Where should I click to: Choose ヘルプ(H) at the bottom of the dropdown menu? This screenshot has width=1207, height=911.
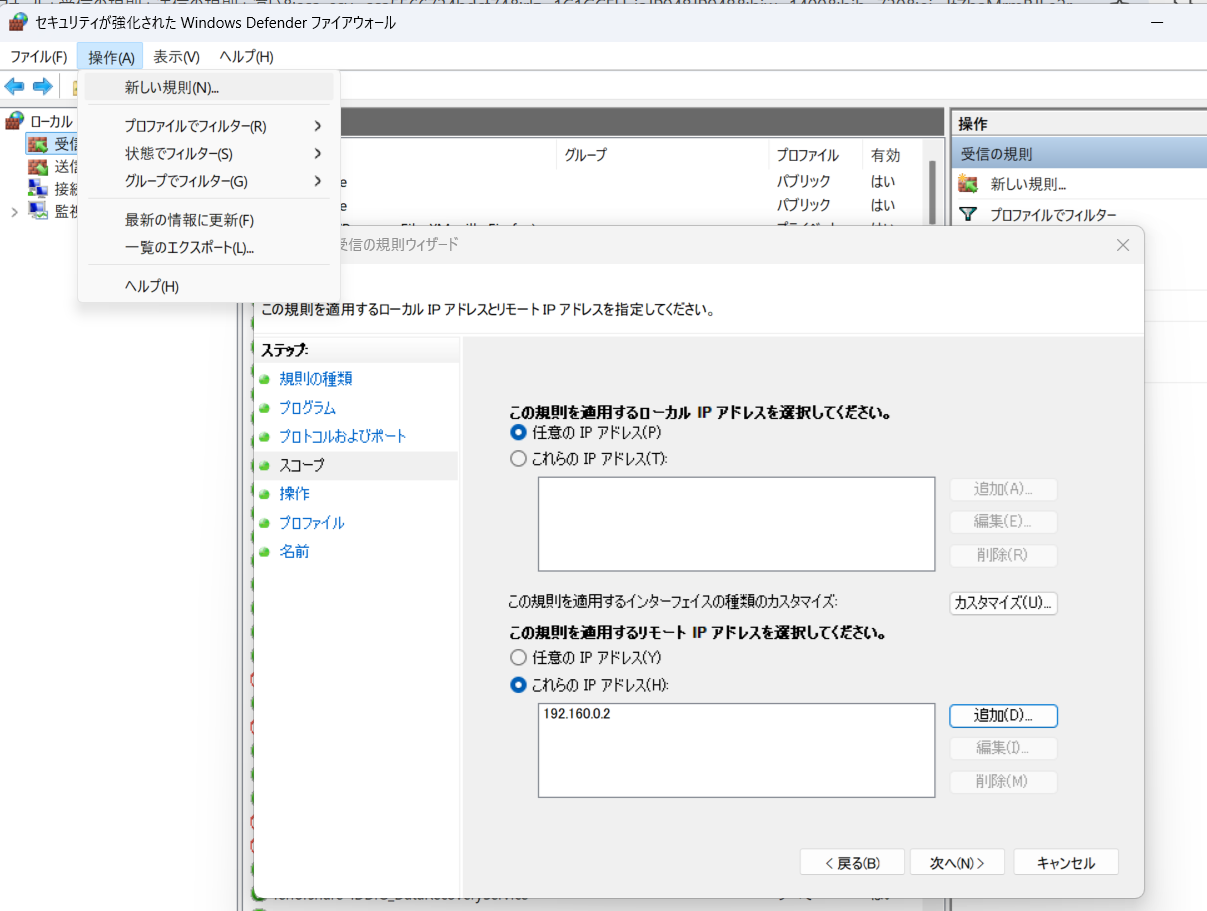[x=209, y=286]
